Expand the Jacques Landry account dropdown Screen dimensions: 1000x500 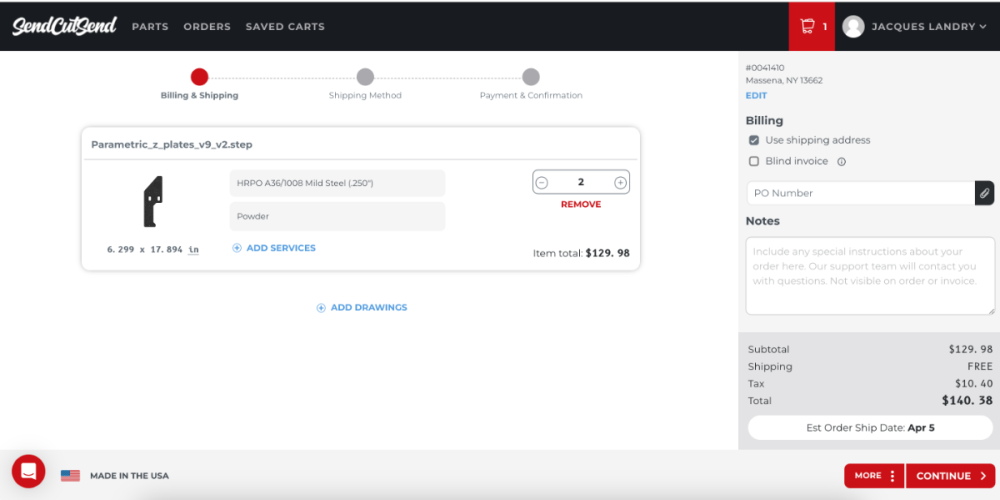coord(929,27)
